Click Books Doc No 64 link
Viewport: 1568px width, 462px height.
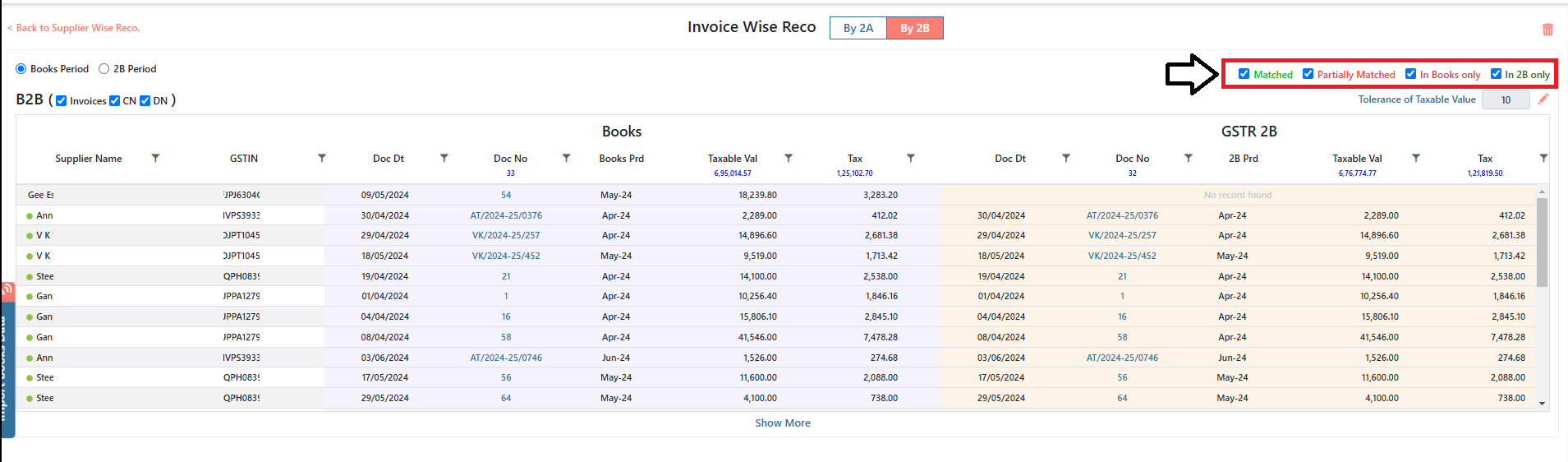pos(506,398)
